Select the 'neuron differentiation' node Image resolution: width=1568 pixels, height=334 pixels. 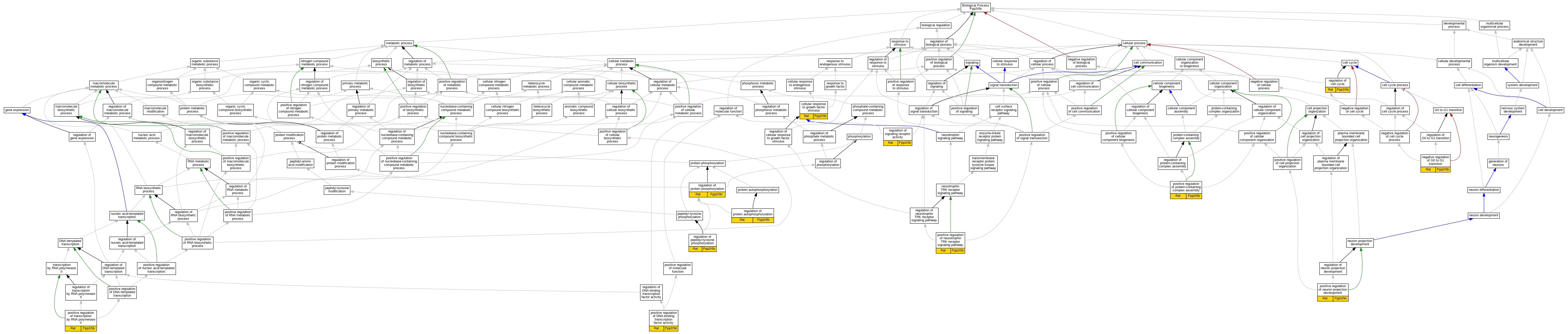[1484, 190]
